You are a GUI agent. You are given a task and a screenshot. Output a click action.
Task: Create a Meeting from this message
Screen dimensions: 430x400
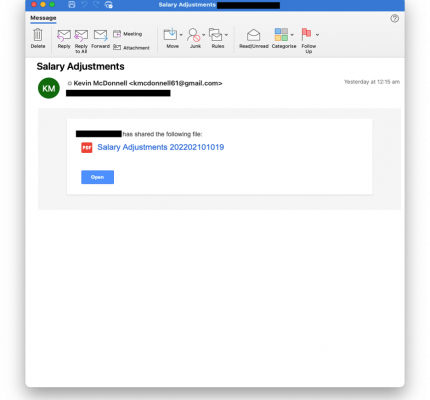pos(128,34)
